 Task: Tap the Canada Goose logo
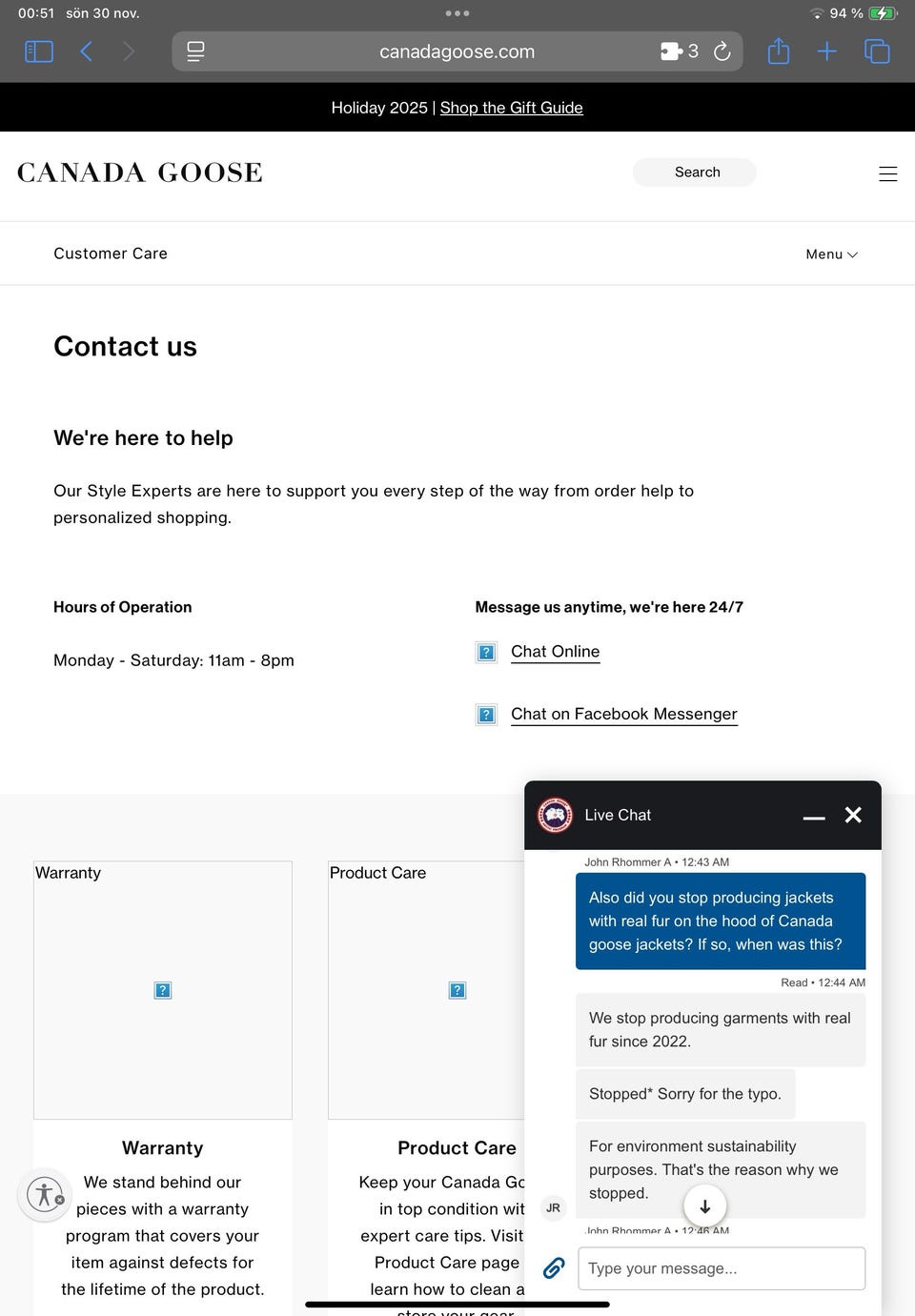(x=140, y=172)
